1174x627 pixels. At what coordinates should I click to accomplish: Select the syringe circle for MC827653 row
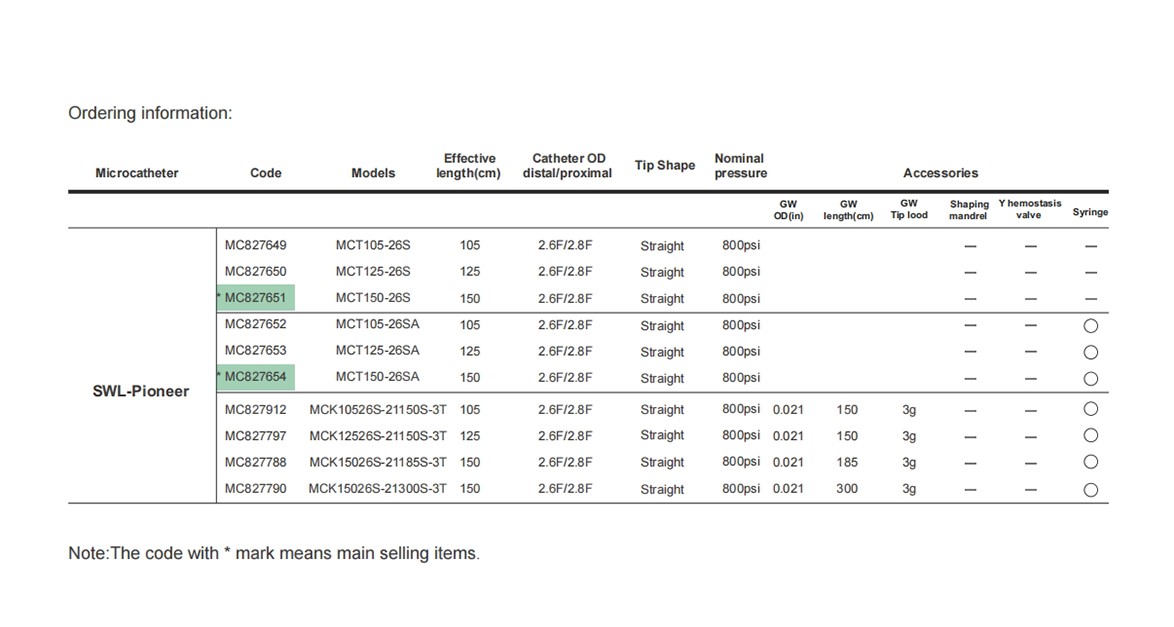1090,352
